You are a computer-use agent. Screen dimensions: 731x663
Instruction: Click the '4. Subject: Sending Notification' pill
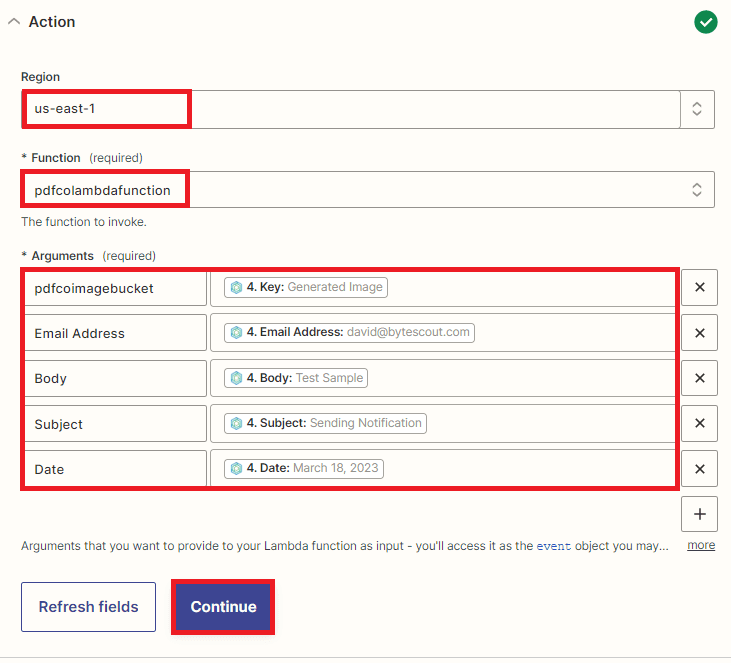(x=326, y=423)
